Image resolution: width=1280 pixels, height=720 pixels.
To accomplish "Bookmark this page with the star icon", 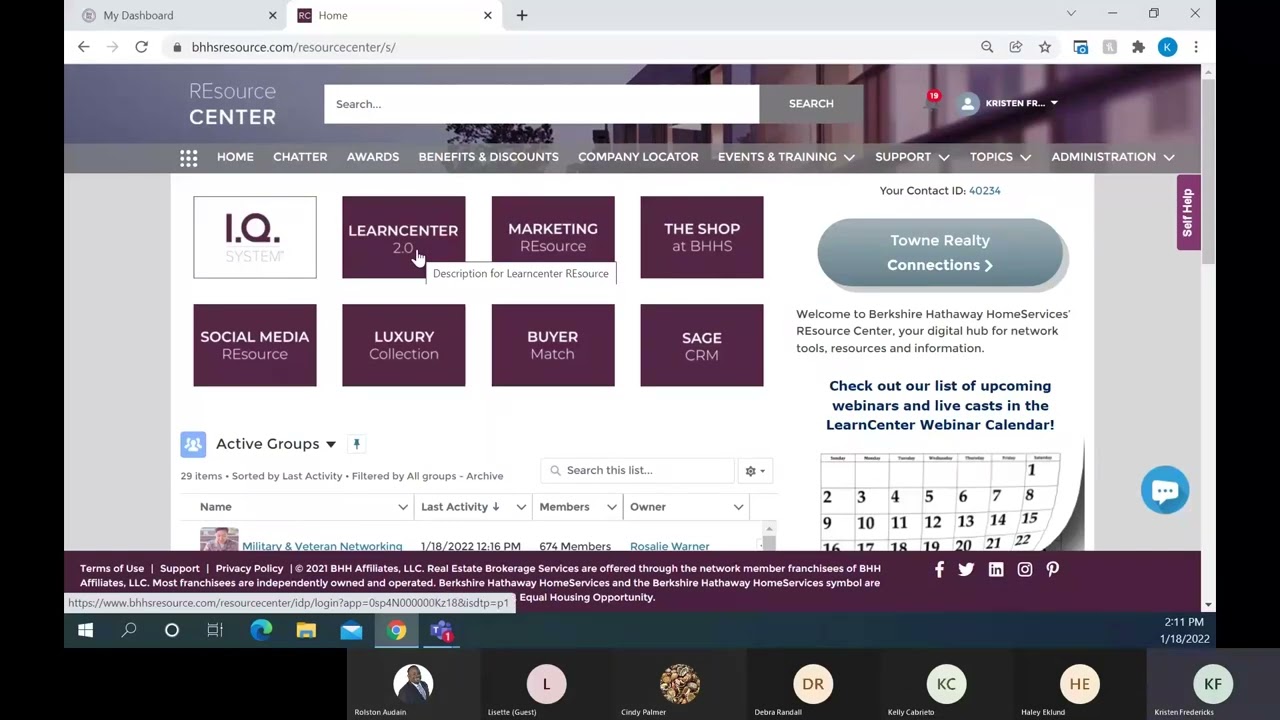I will (1045, 47).
